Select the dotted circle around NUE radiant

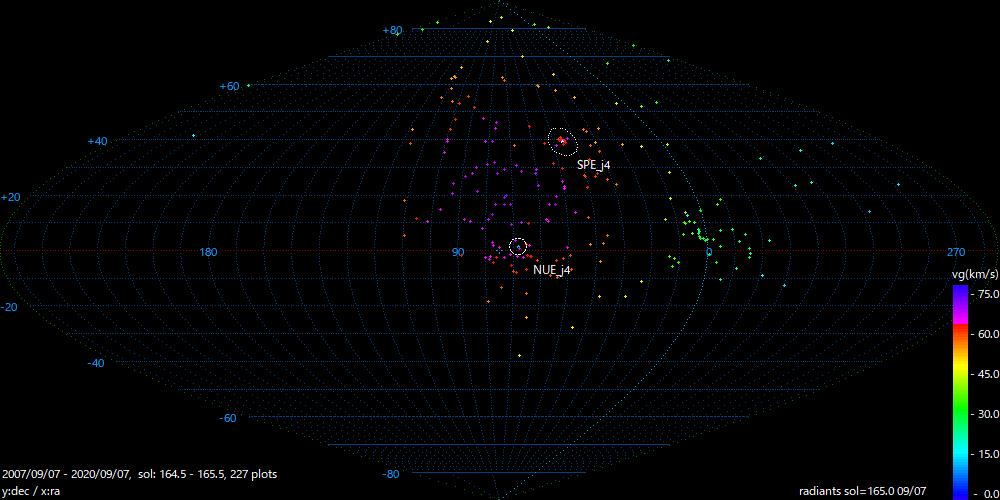[x=518, y=246]
